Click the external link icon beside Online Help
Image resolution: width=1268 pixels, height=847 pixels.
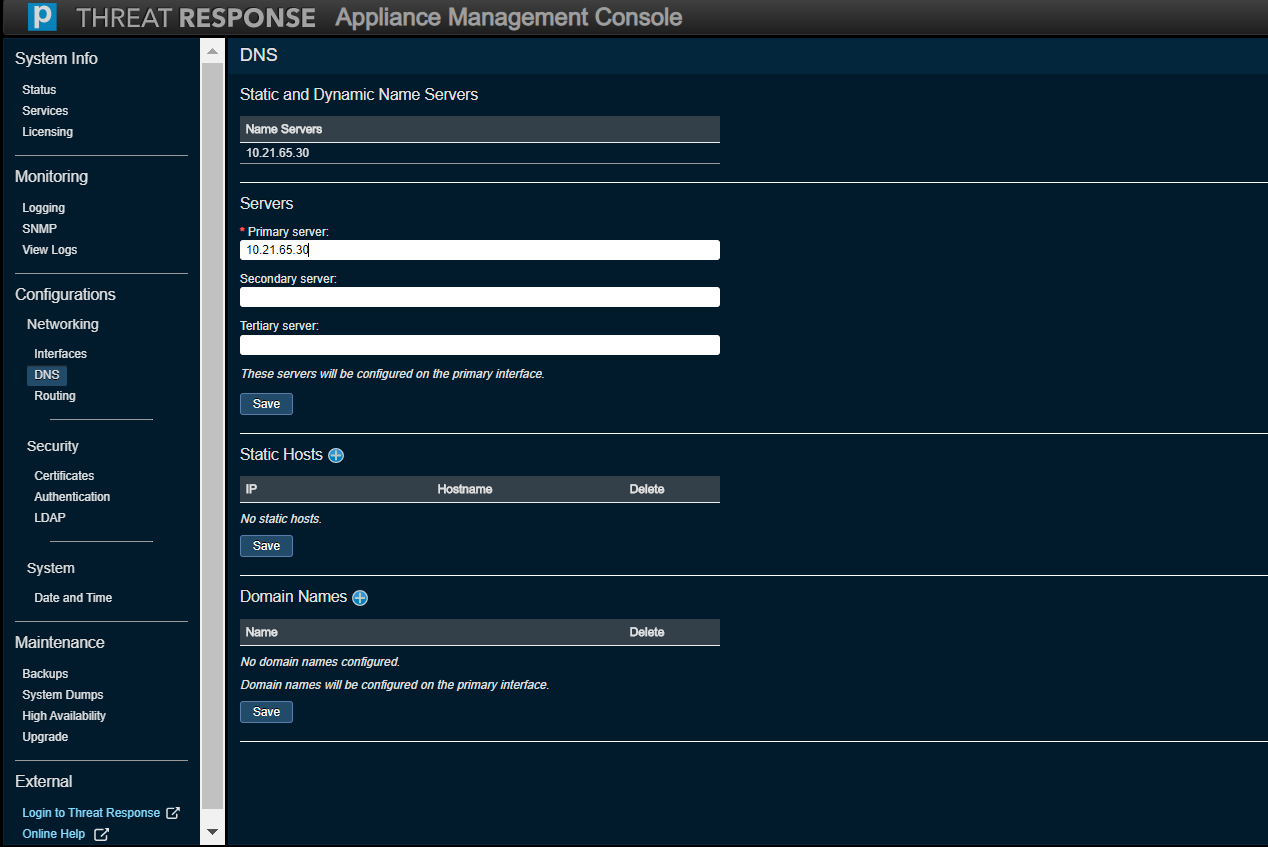[101, 834]
